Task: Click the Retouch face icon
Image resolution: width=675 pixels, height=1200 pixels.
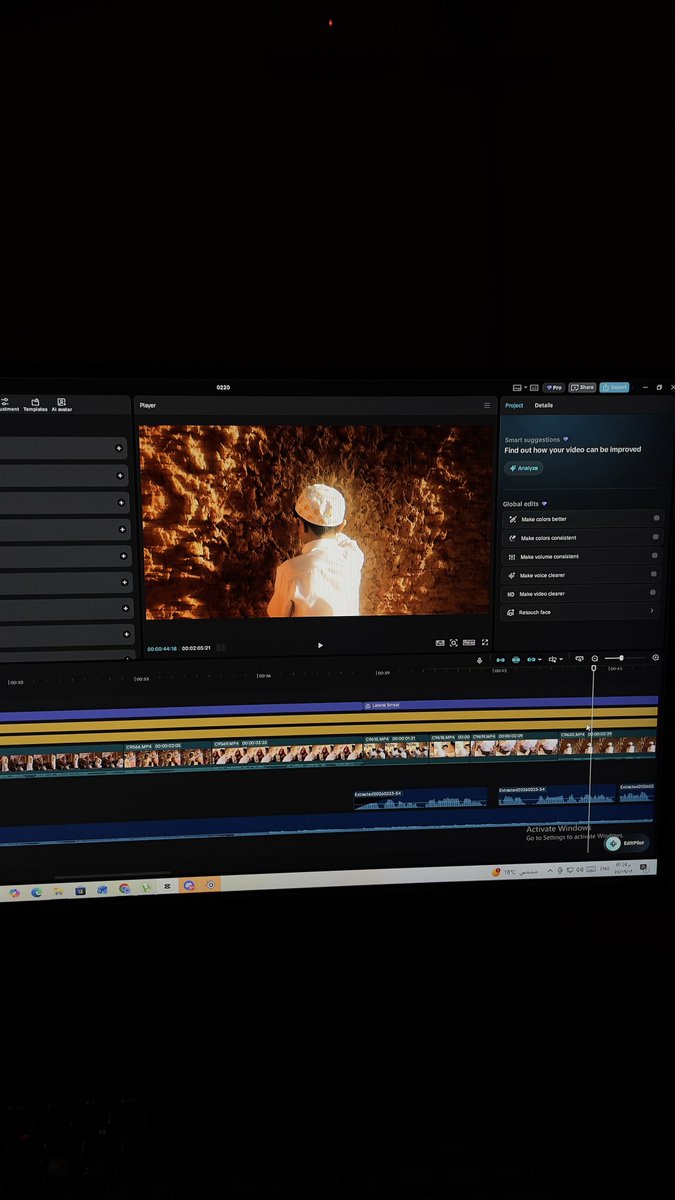Action: click(x=511, y=612)
